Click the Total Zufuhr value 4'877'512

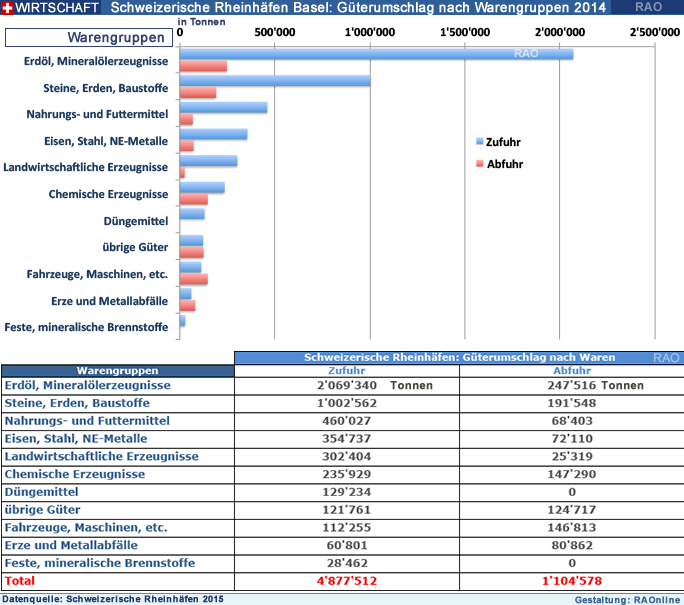point(346,581)
